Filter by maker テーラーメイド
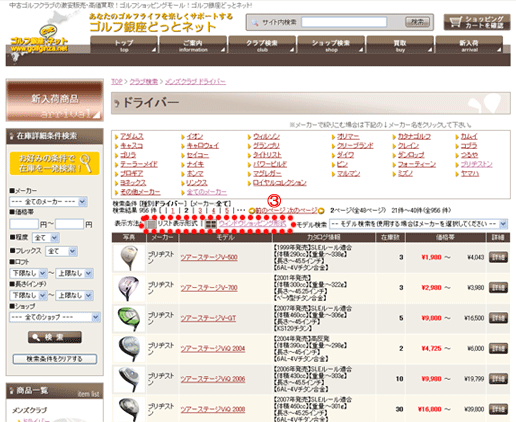This screenshot has height=422, width=516. click(x=139, y=164)
